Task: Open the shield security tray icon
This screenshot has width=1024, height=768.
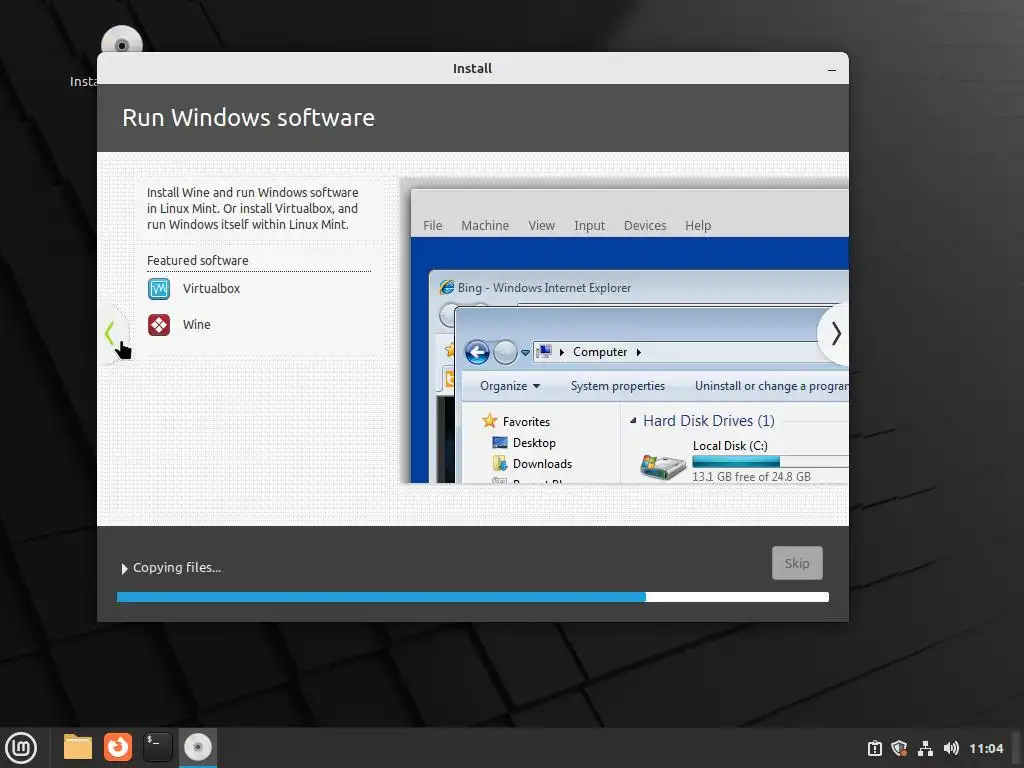Action: (899, 748)
